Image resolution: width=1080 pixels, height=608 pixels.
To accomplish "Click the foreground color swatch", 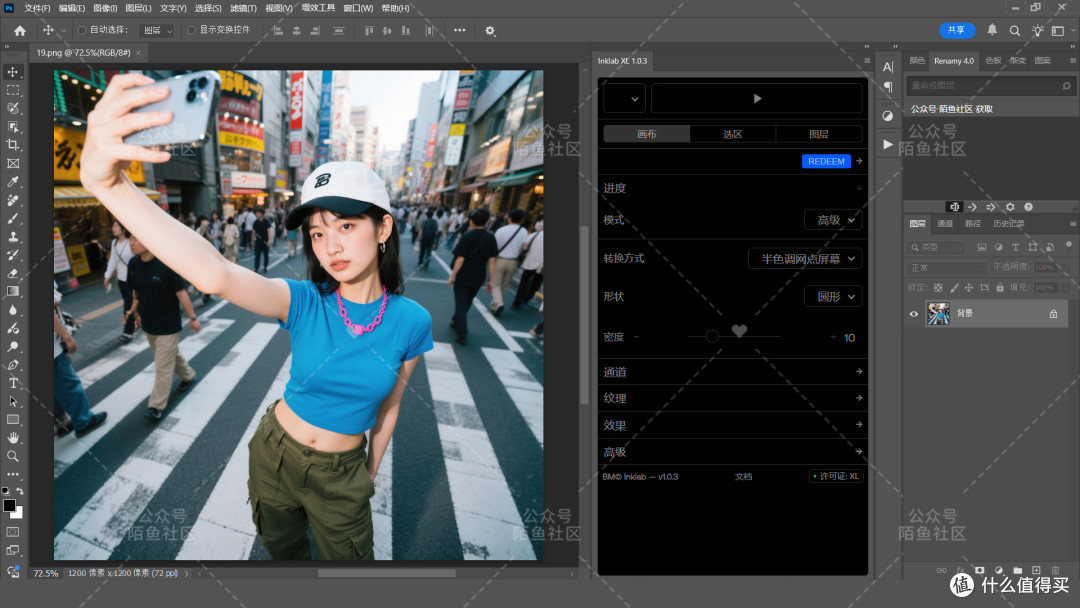I will click(9, 506).
